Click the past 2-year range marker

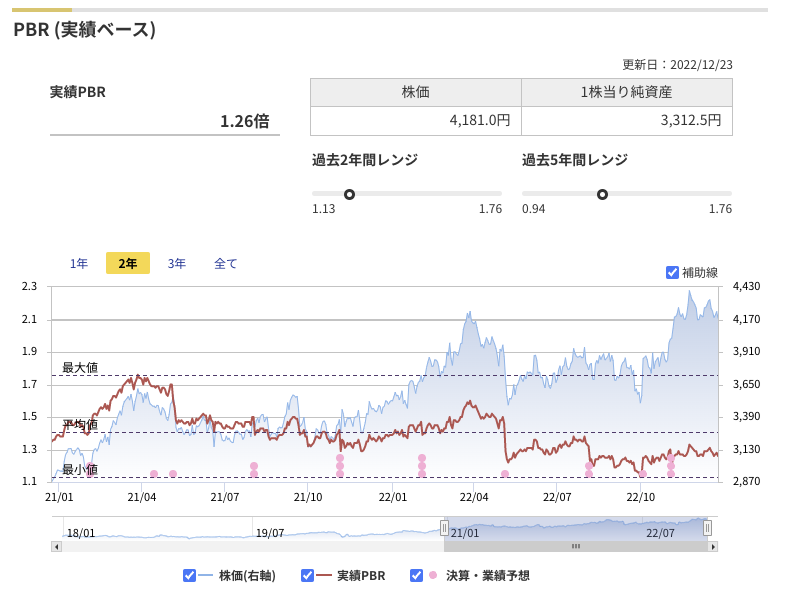(349, 194)
